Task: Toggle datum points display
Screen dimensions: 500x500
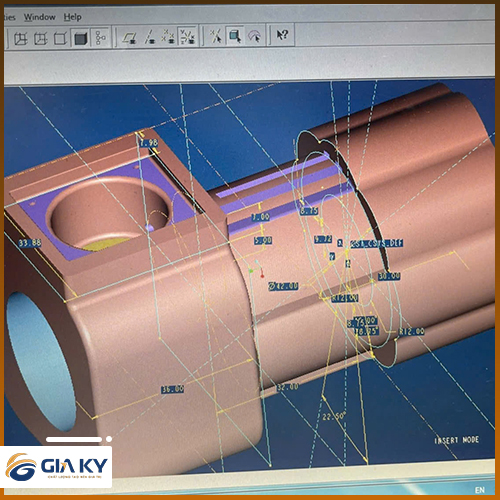Action: click(x=168, y=36)
